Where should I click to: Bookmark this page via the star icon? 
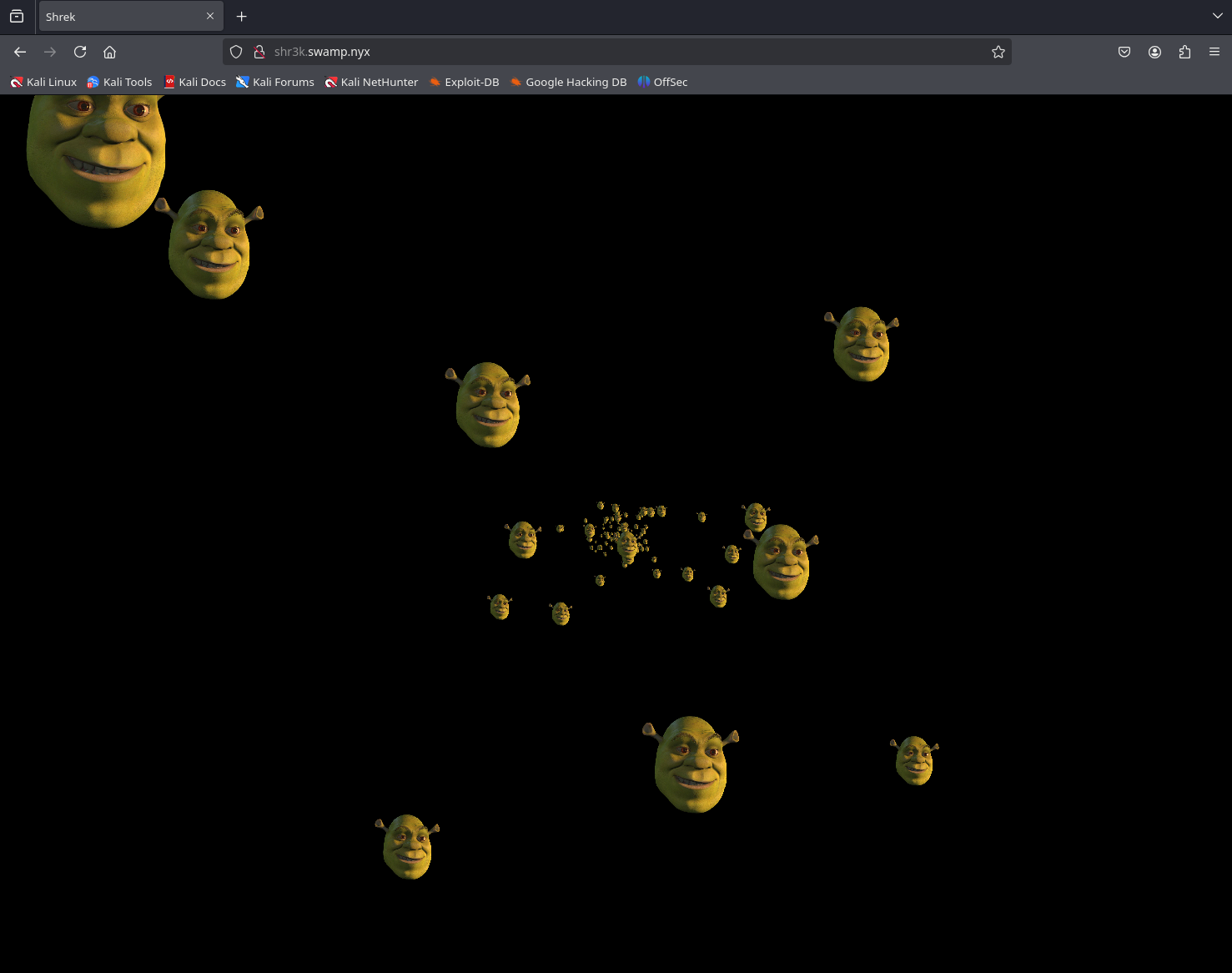click(998, 52)
